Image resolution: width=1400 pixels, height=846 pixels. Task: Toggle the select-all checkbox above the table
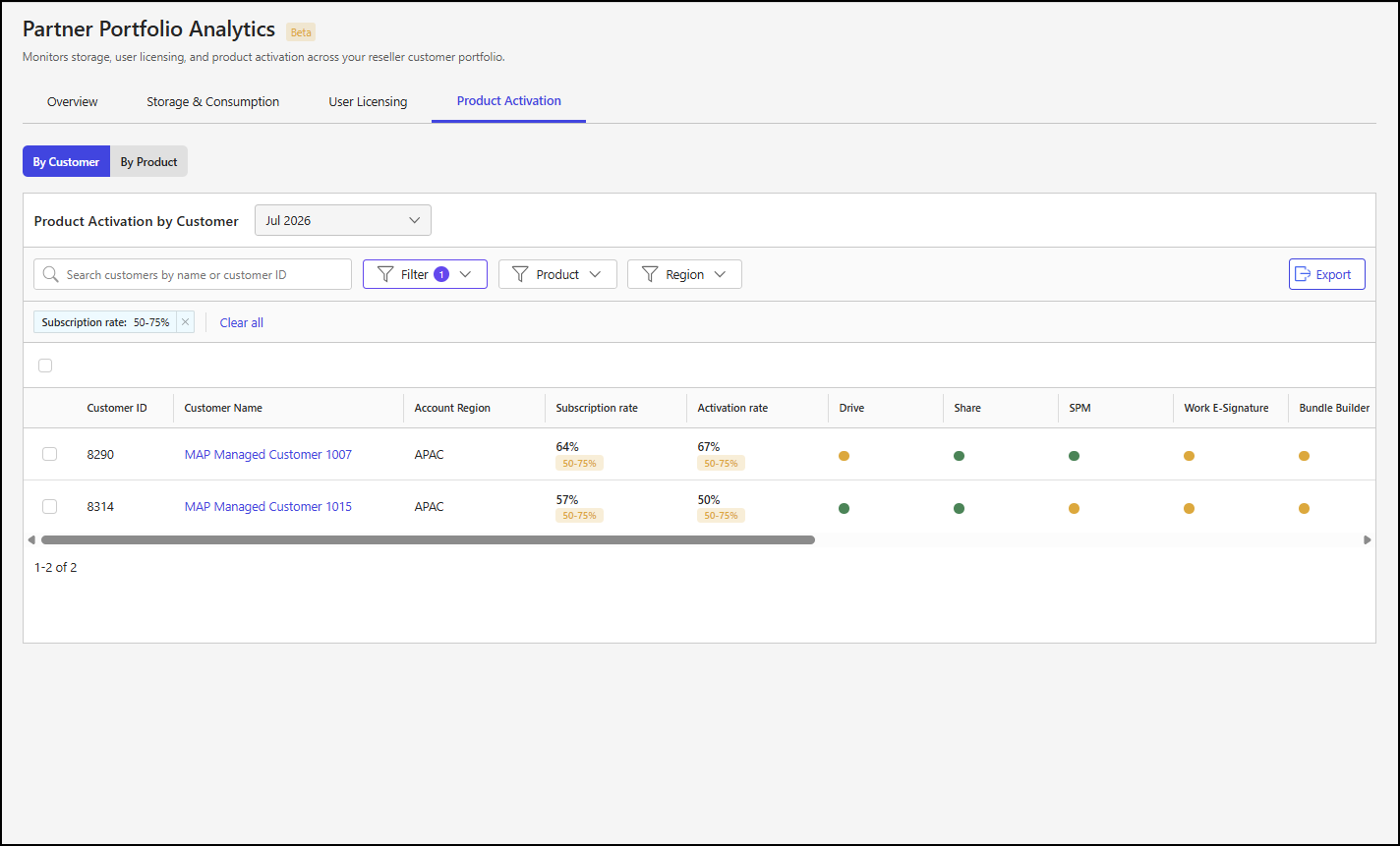(x=45, y=366)
